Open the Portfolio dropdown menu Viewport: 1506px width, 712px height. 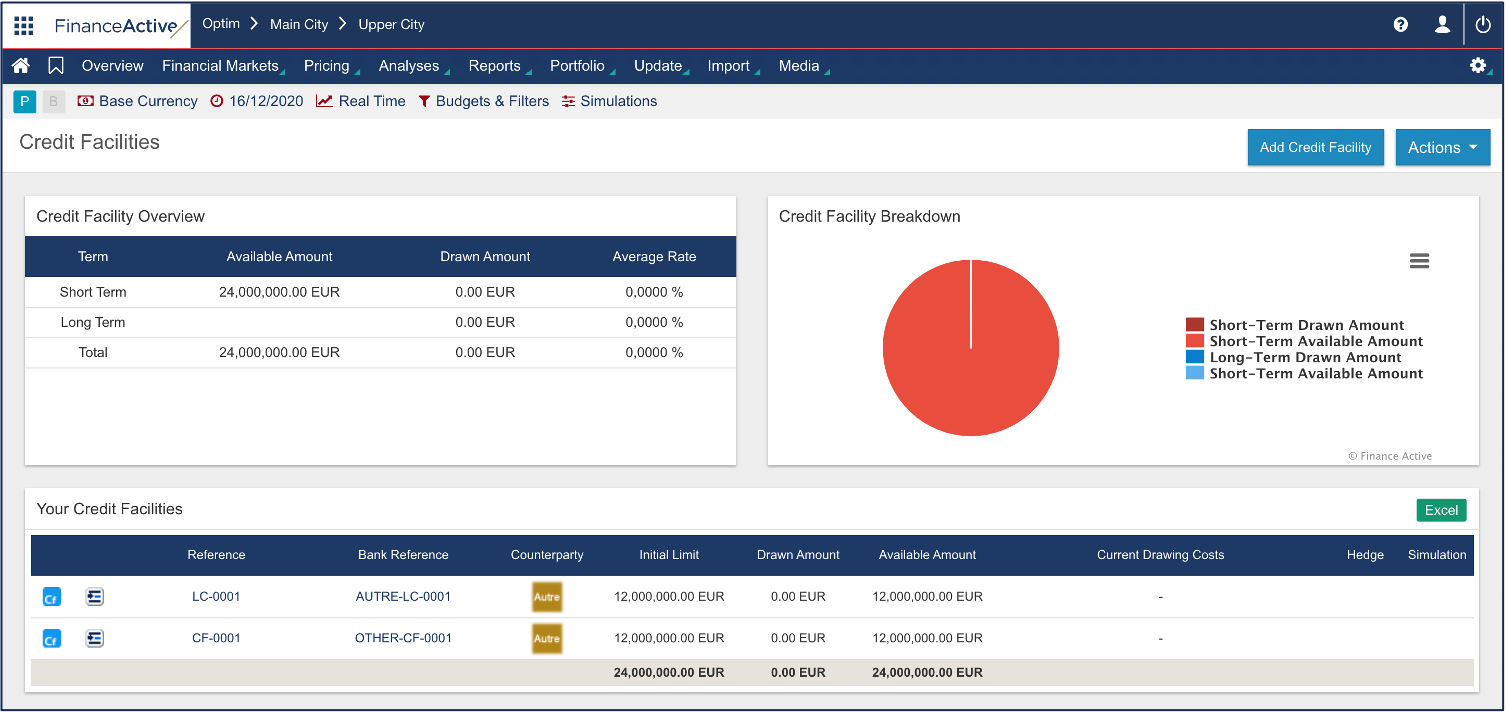577,66
